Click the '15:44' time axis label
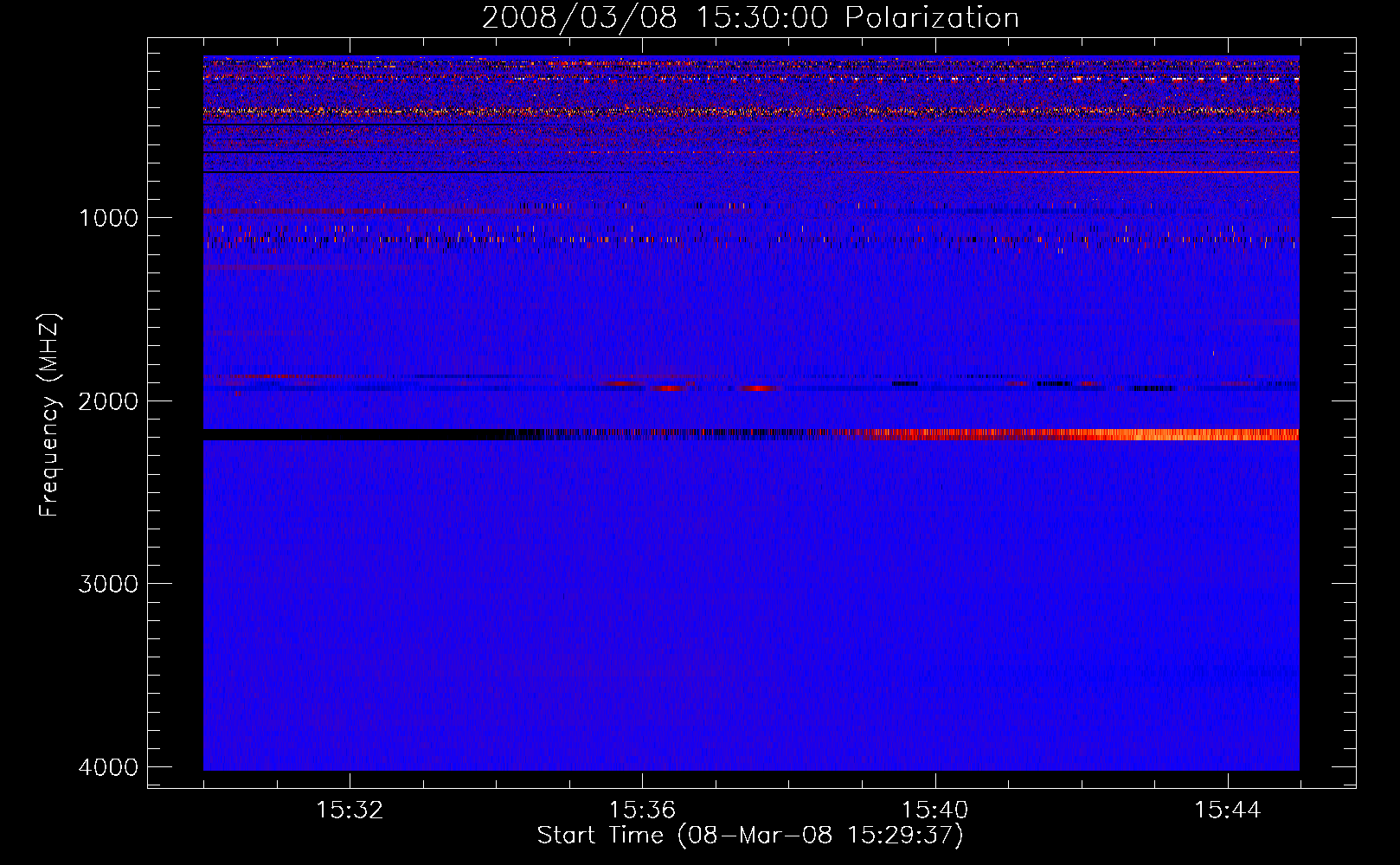The height and width of the screenshot is (865, 1400). point(1228,811)
